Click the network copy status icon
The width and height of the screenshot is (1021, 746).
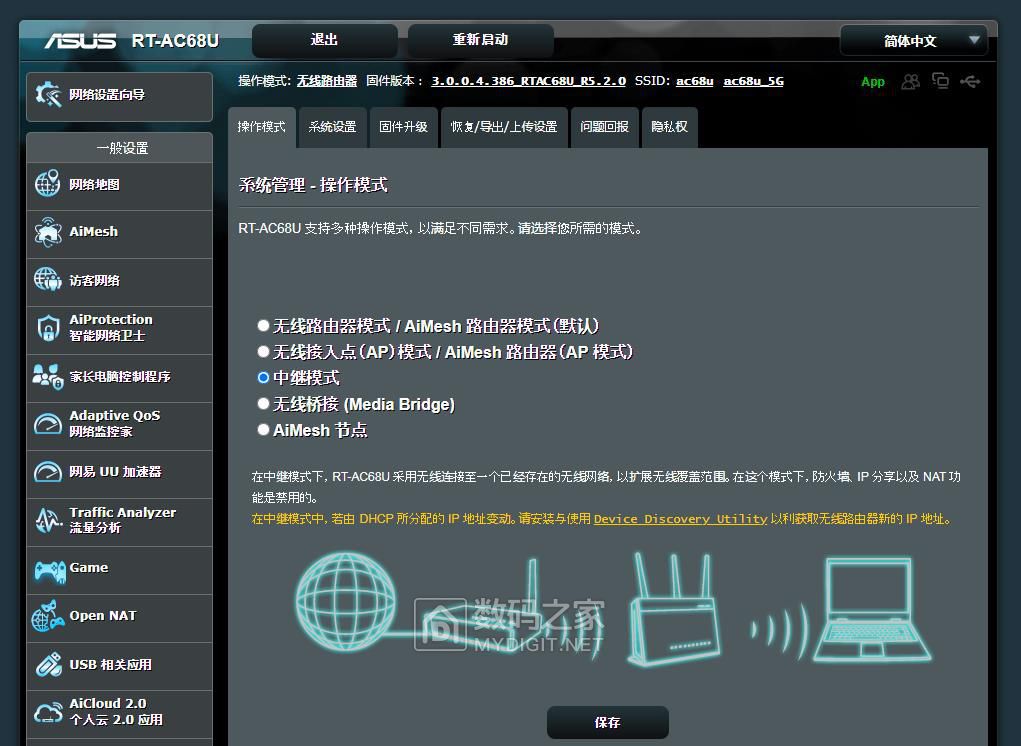point(940,81)
